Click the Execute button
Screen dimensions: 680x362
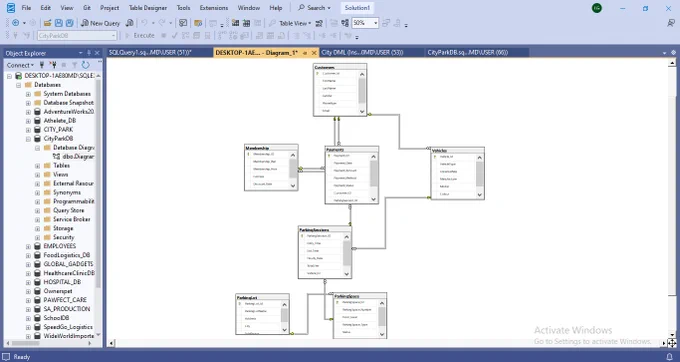pos(140,36)
